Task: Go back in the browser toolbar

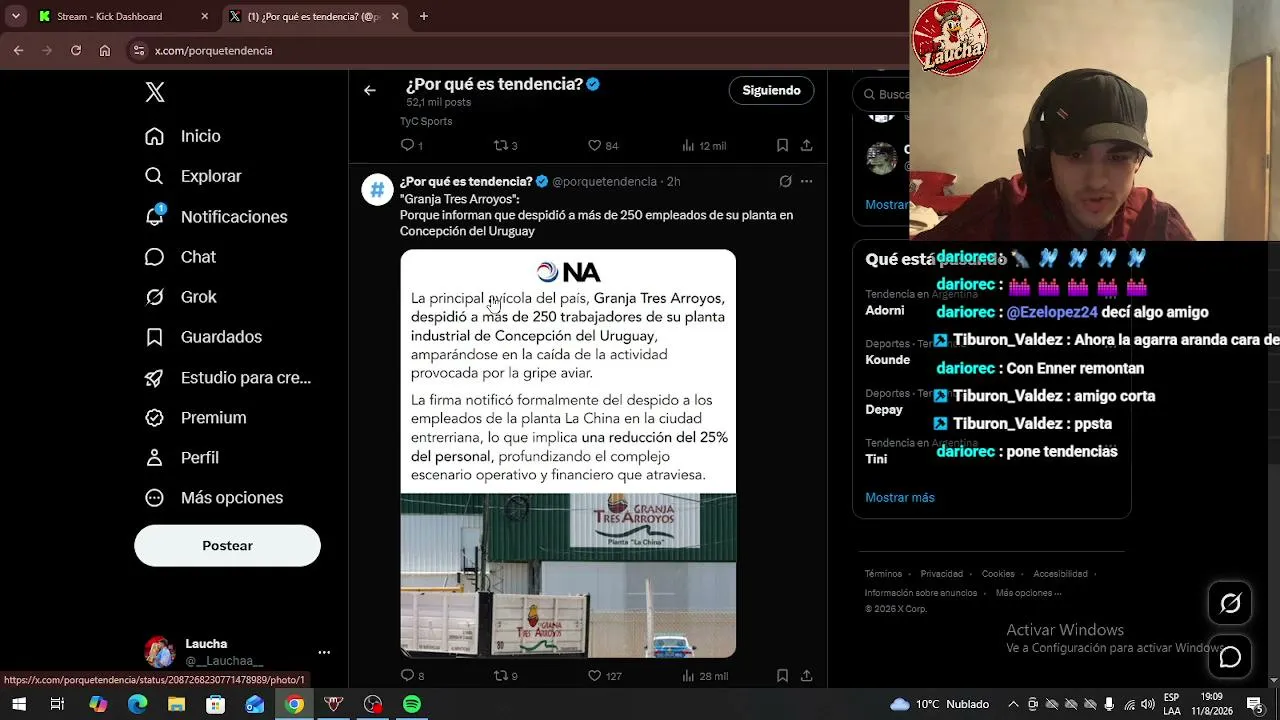Action: (x=18, y=50)
